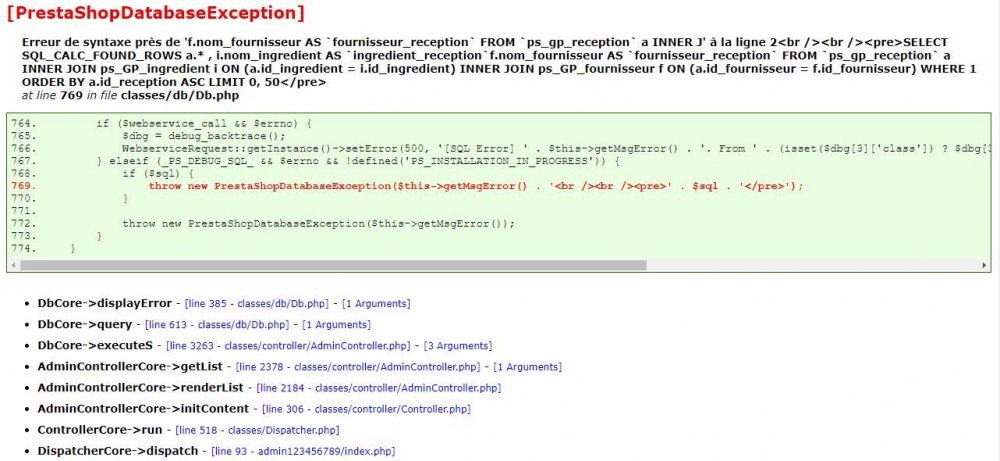
Task: Open link line 2184 AdminController.php
Action: [x=379, y=388]
